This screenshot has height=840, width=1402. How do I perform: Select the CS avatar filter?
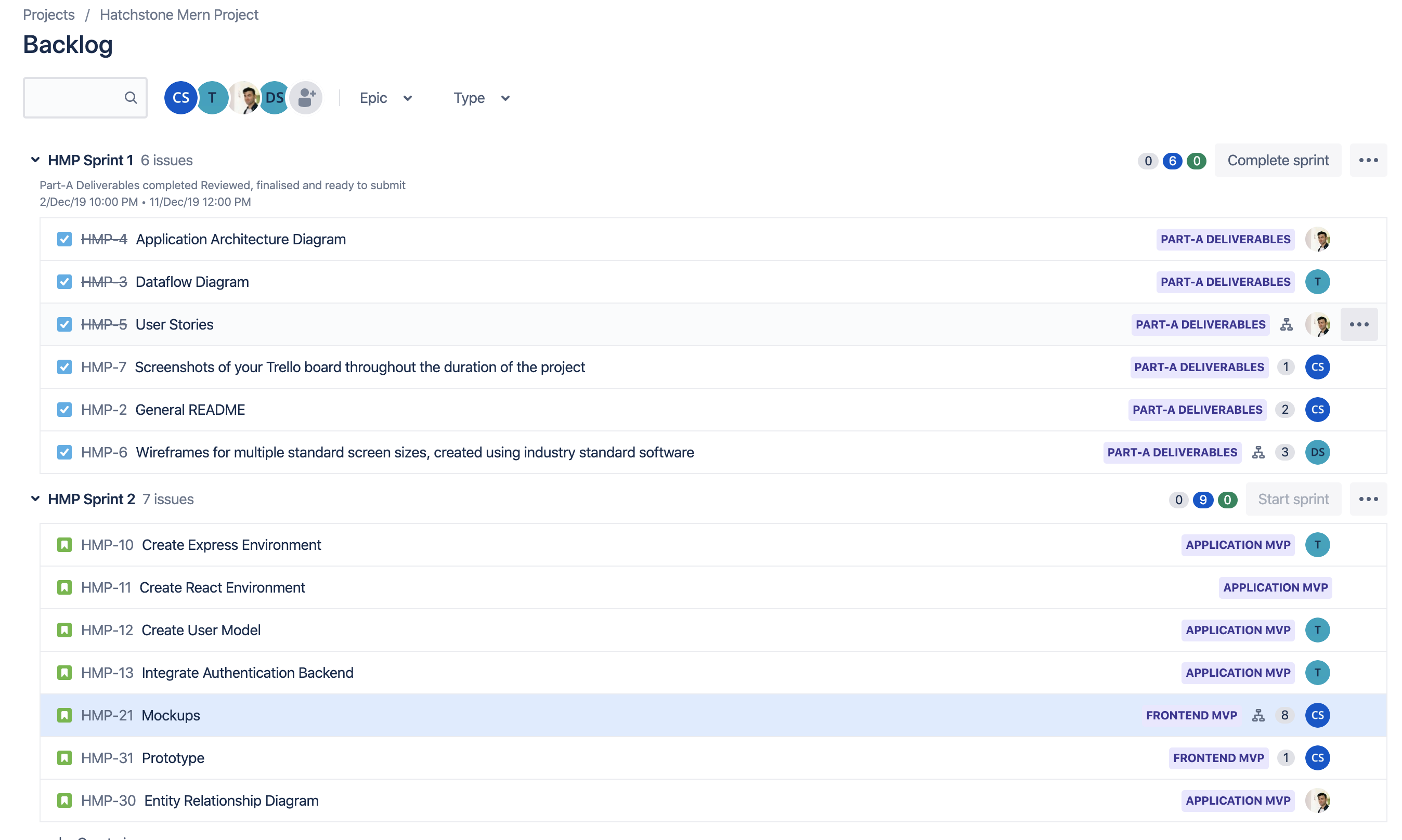(180, 97)
